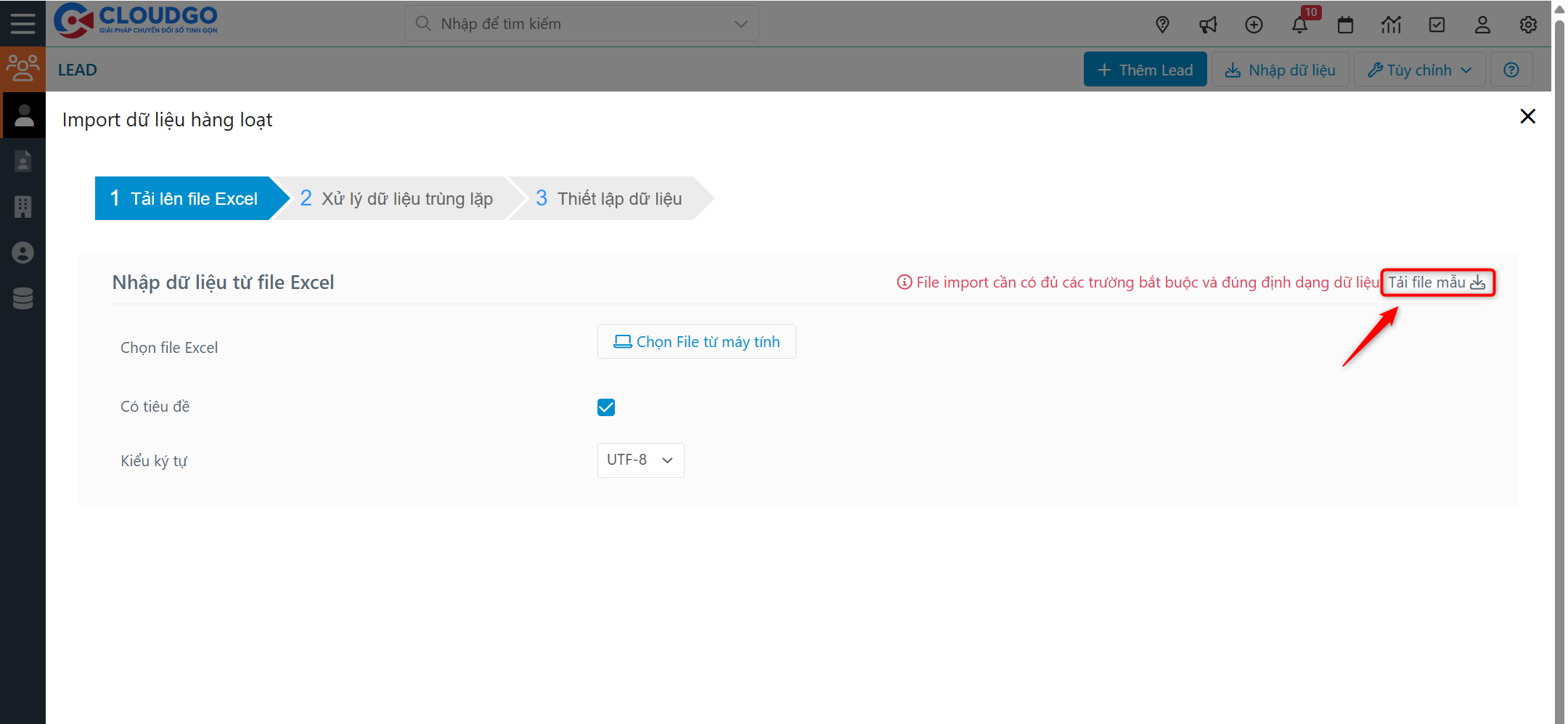
Task: Open the UTF-8 character encoding dropdown
Action: 640,460
